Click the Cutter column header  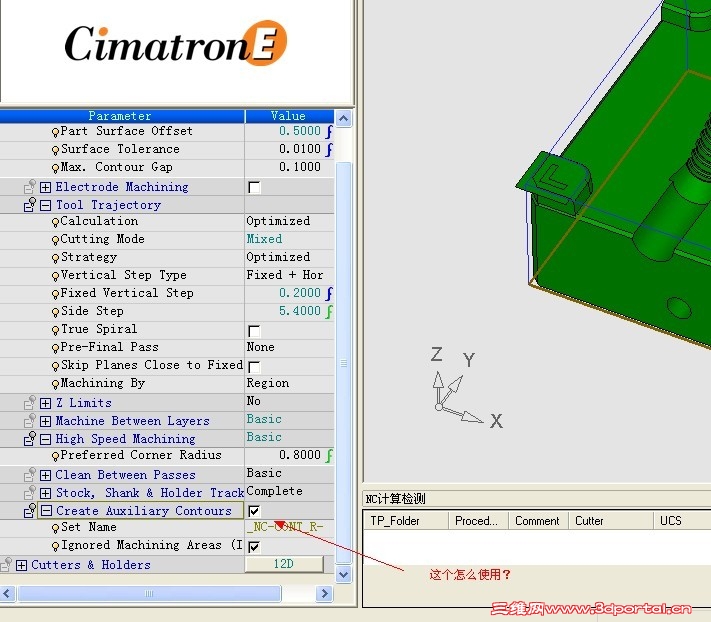[611, 520]
